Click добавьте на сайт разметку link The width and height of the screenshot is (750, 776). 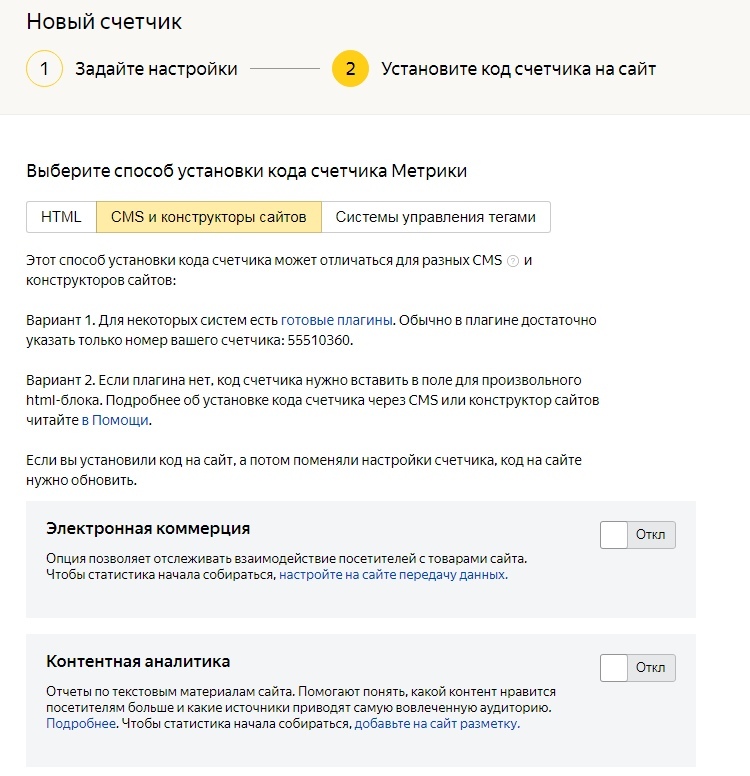coord(437,723)
